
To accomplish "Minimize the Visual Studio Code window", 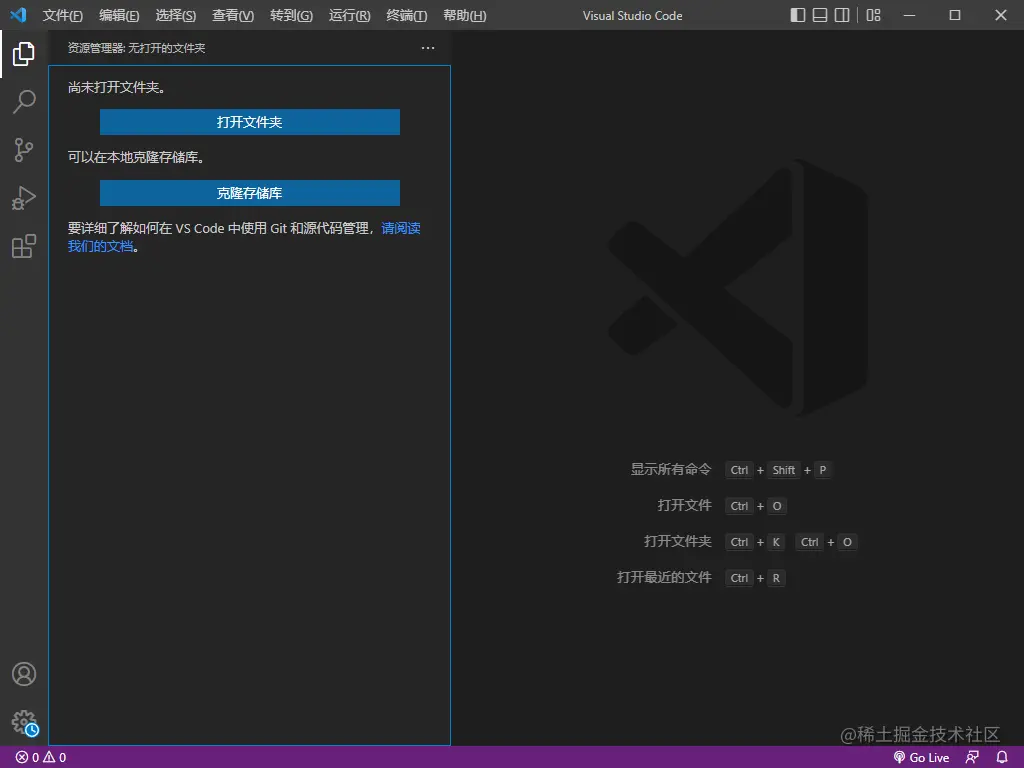I will (x=909, y=15).
